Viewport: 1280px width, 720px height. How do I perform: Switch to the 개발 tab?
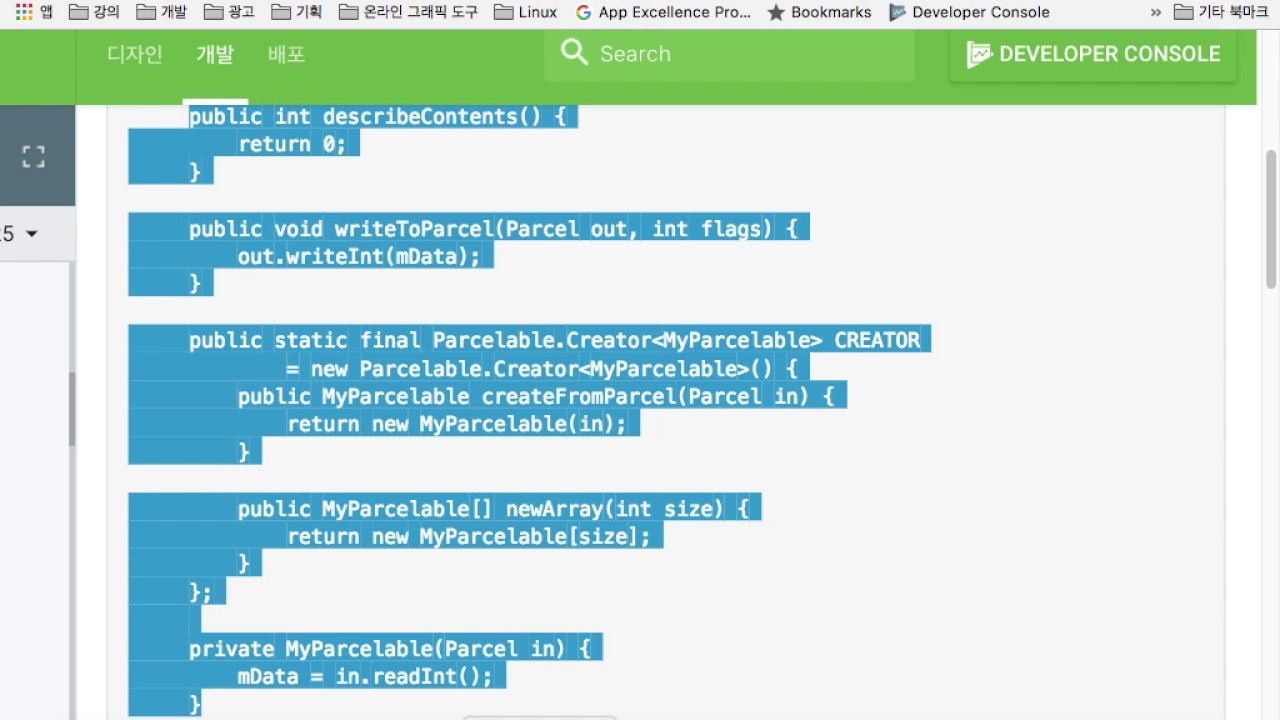[215, 54]
